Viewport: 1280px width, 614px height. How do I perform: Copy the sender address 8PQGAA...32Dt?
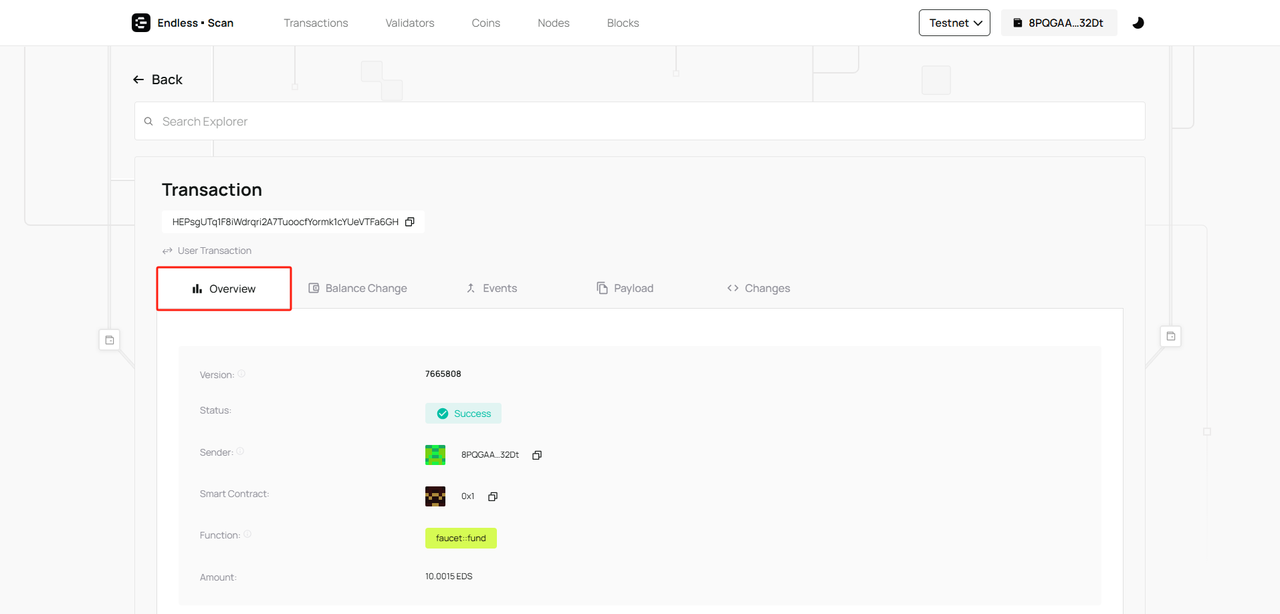click(537, 455)
